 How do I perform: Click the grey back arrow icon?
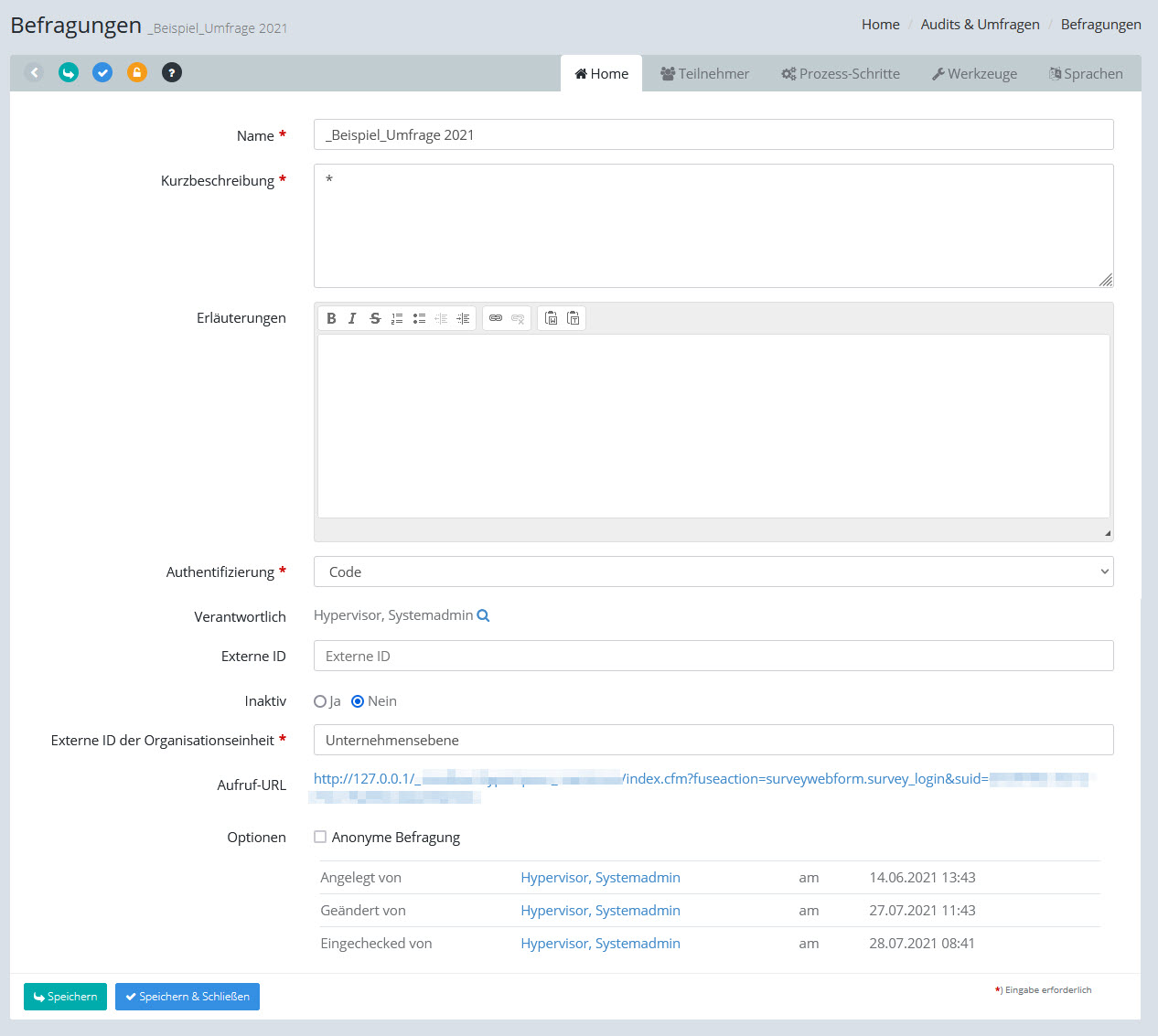(34, 72)
